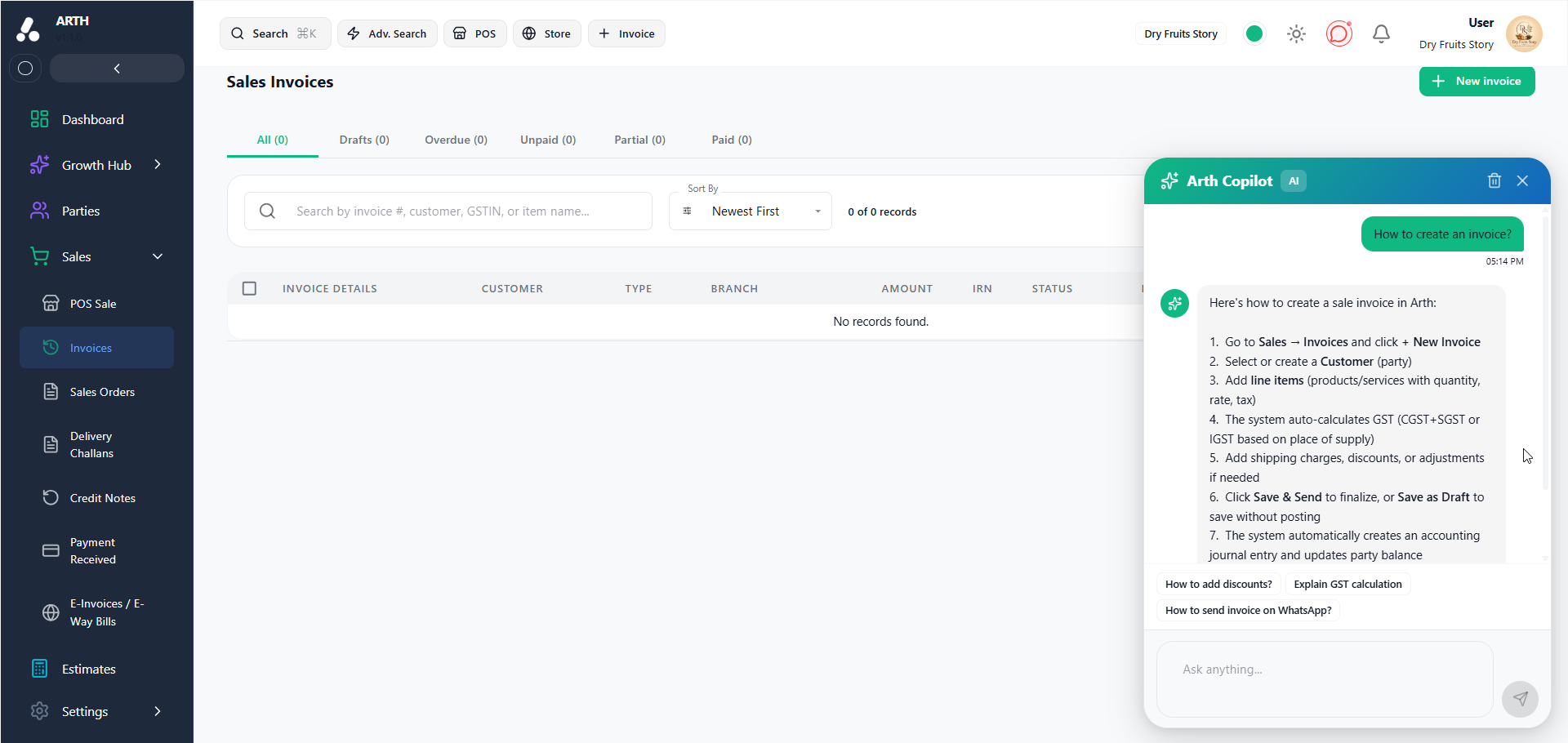Open the user profile avatar

pos(1524,33)
